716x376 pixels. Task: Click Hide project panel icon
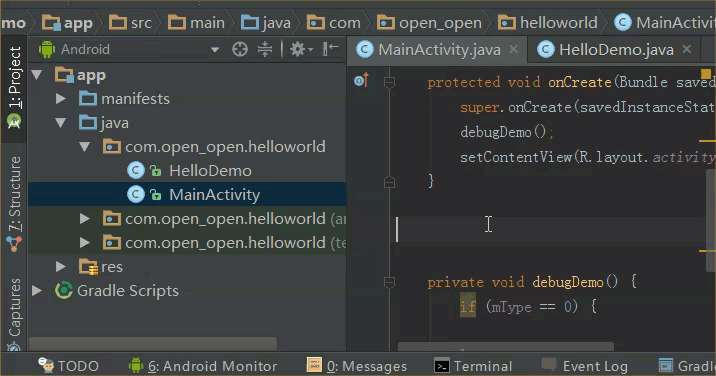(x=330, y=49)
